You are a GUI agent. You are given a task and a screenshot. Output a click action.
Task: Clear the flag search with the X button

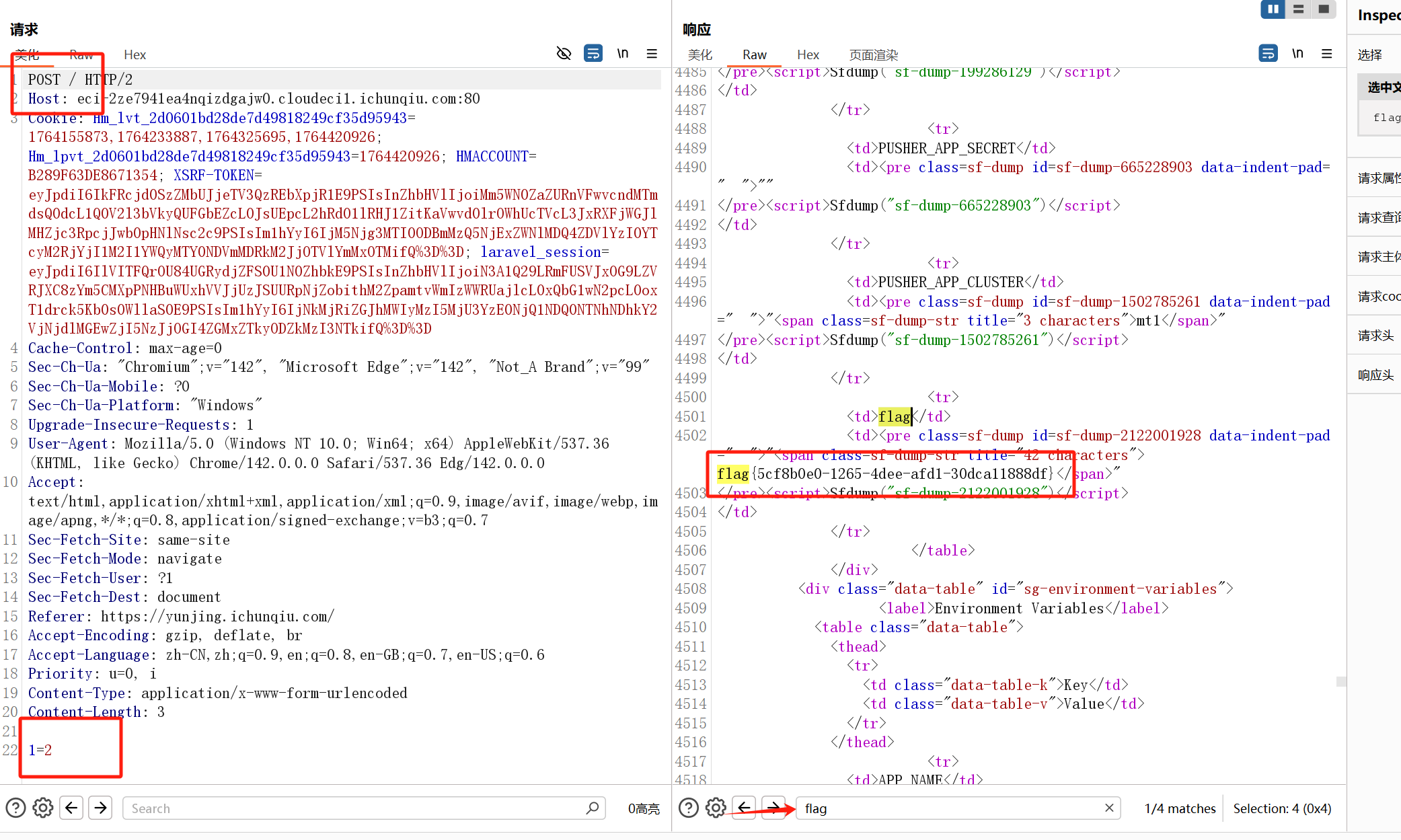[x=1108, y=808]
